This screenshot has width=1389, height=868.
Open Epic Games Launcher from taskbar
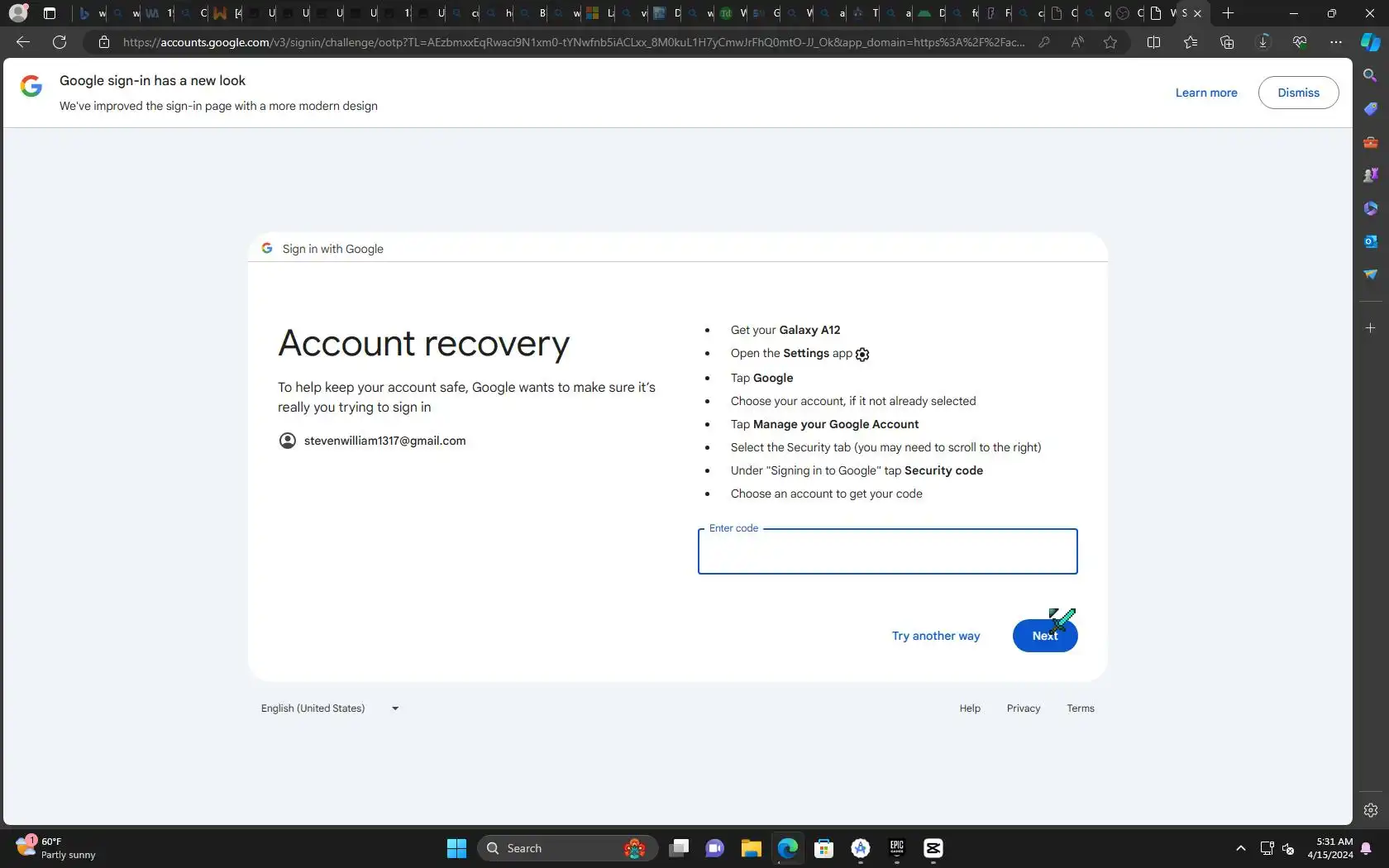click(x=897, y=848)
